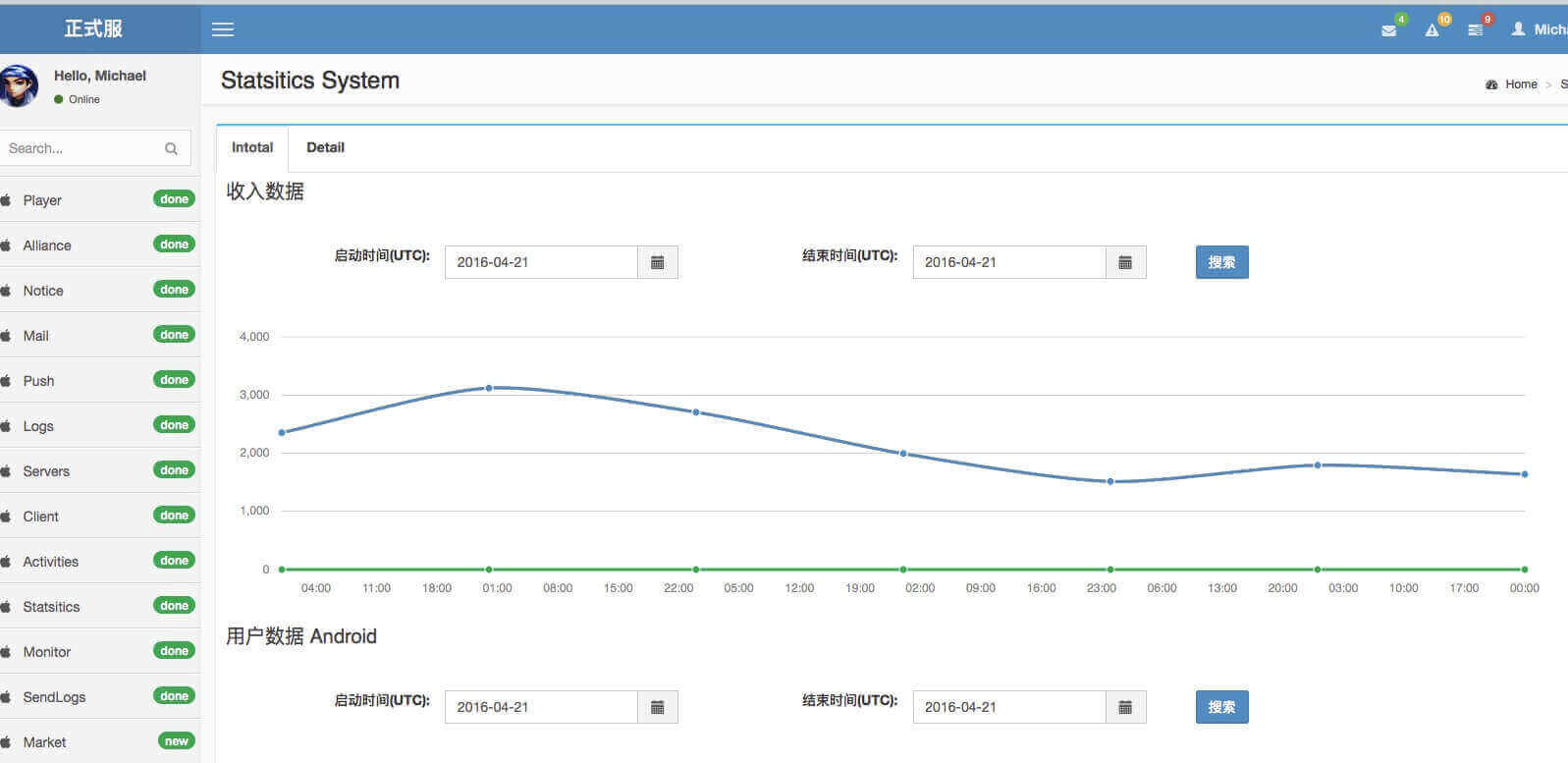Open calendar picker for Android start time
Image resolution: width=1568 pixels, height=763 pixels.
click(658, 707)
